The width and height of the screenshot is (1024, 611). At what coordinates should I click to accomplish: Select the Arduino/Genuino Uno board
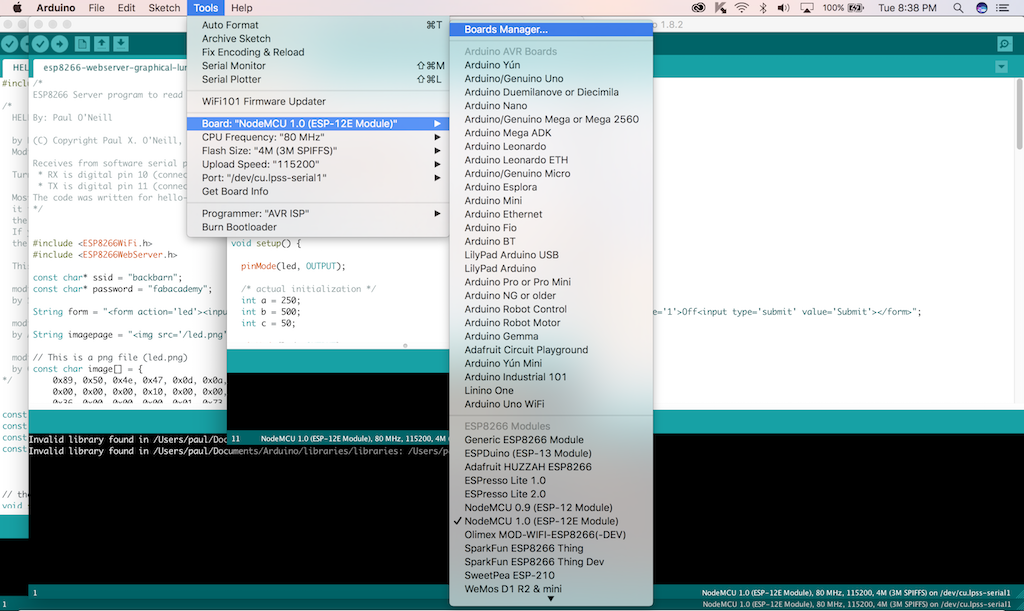coord(551,78)
